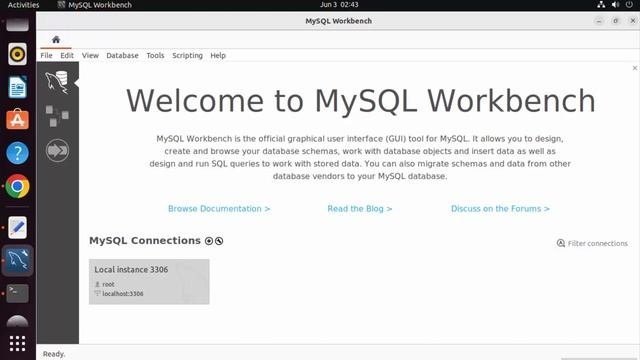Open the Models sidebar icon
The width and height of the screenshot is (640, 360).
(57, 116)
